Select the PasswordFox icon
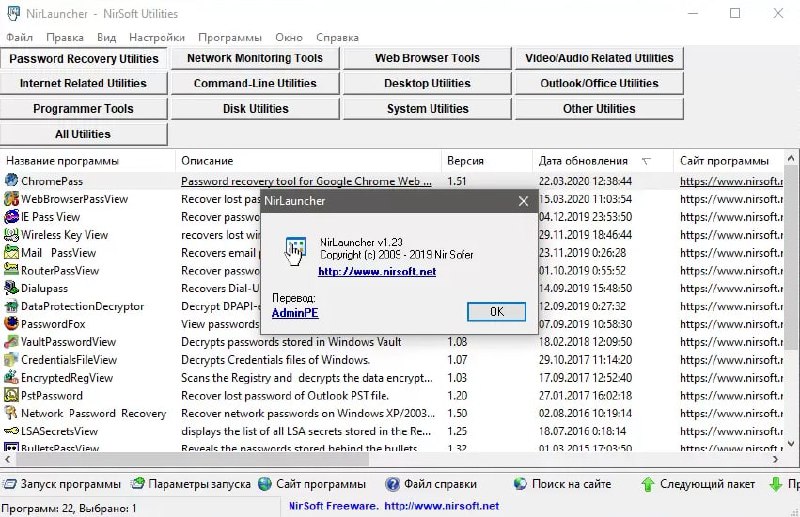This screenshot has width=800, height=517. (x=11, y=324)
